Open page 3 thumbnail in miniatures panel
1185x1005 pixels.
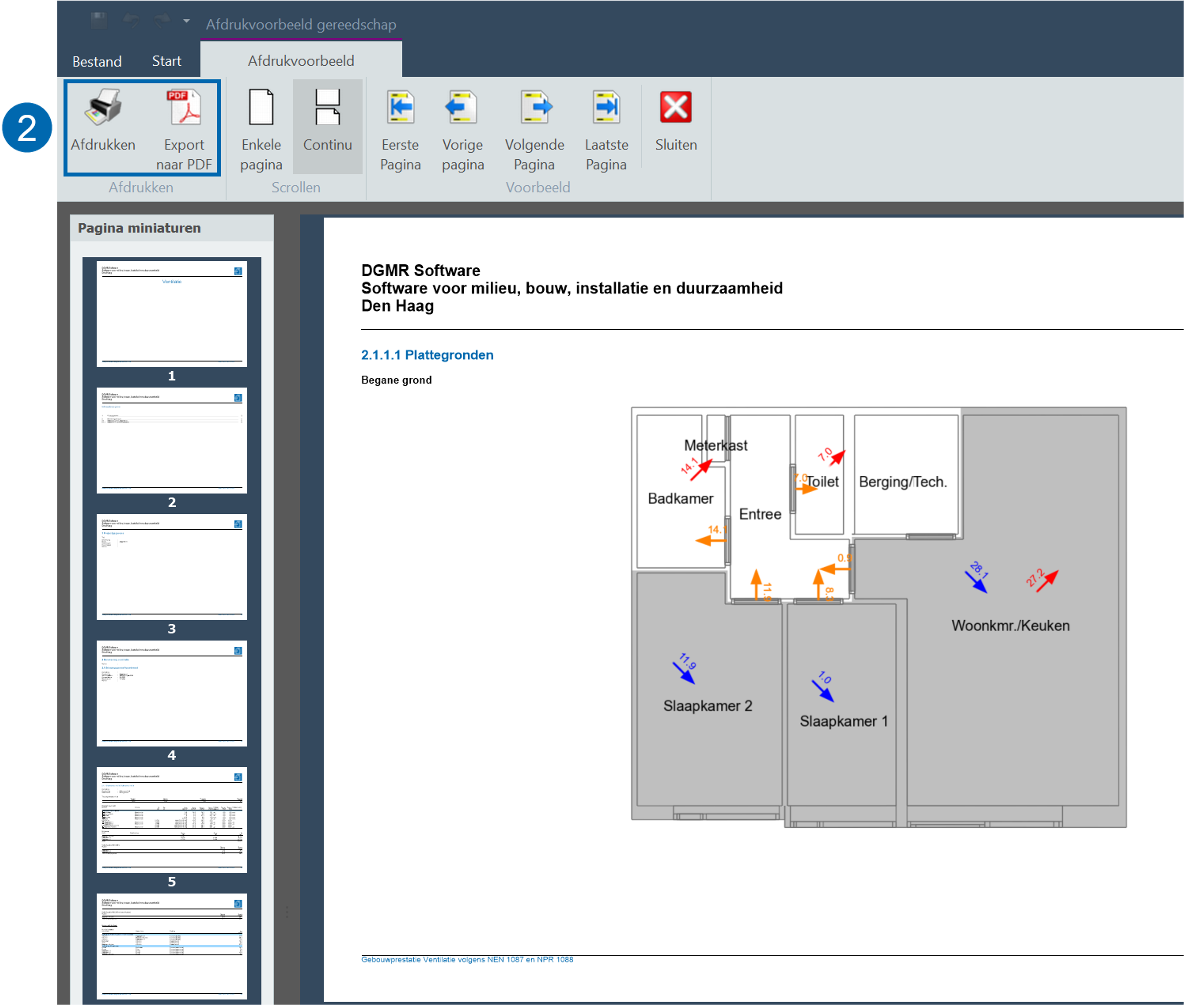(172, 567)
